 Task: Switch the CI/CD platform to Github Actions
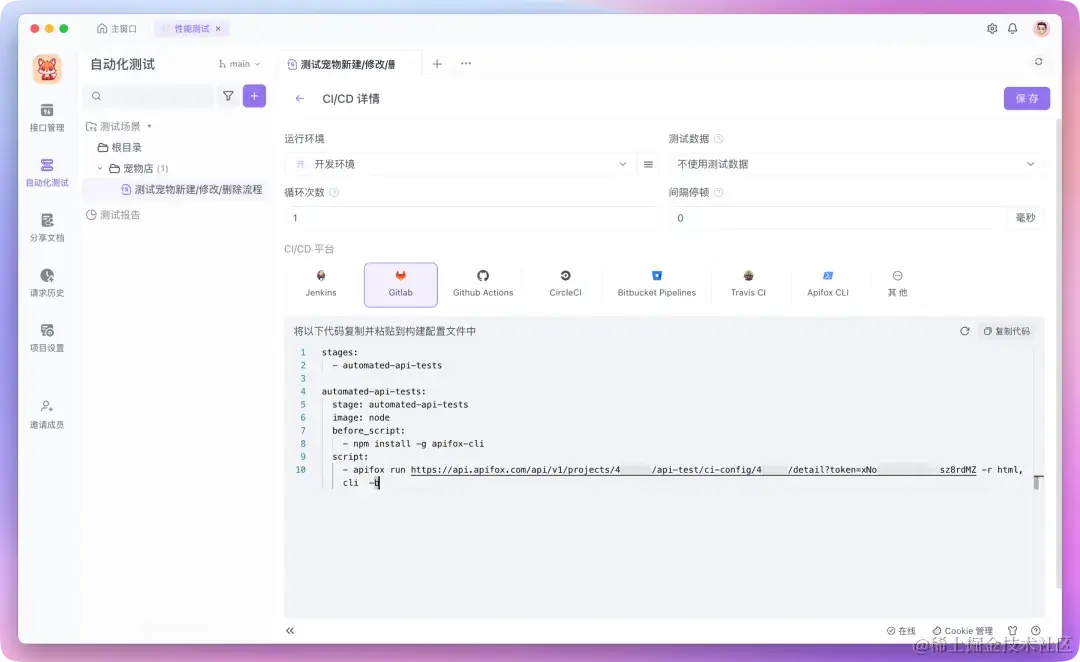click(483, 284)
